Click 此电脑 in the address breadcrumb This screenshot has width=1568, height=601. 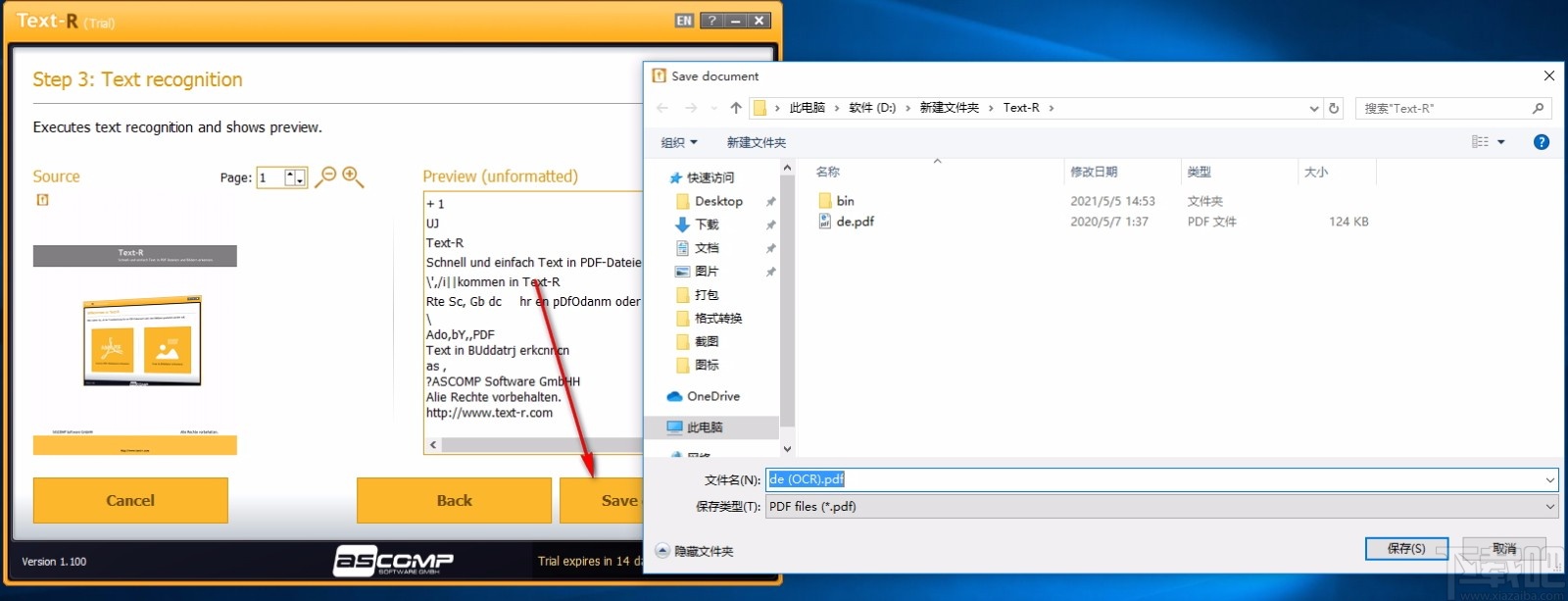tap(808, 108)
